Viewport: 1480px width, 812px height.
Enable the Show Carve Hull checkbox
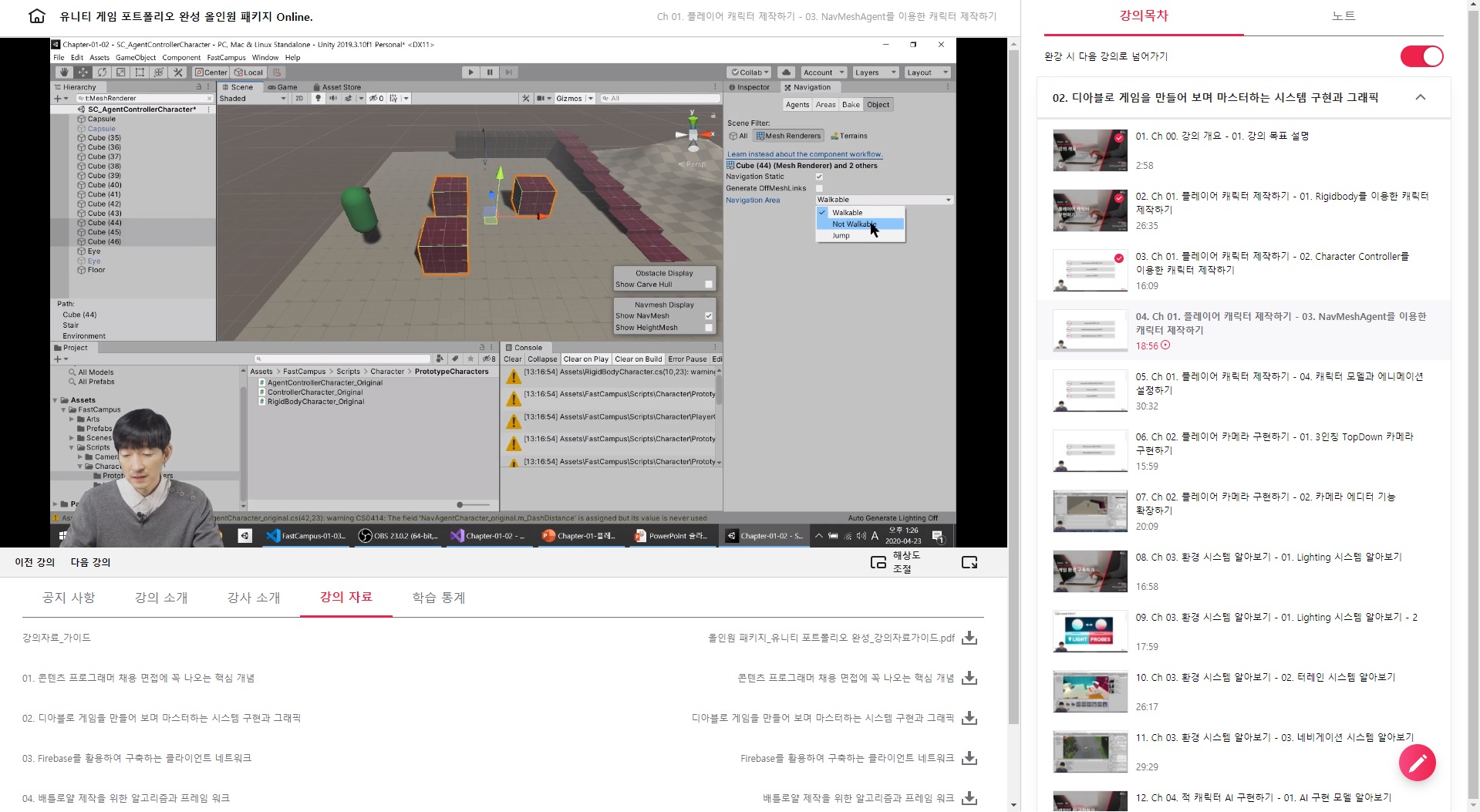point(709,285)
